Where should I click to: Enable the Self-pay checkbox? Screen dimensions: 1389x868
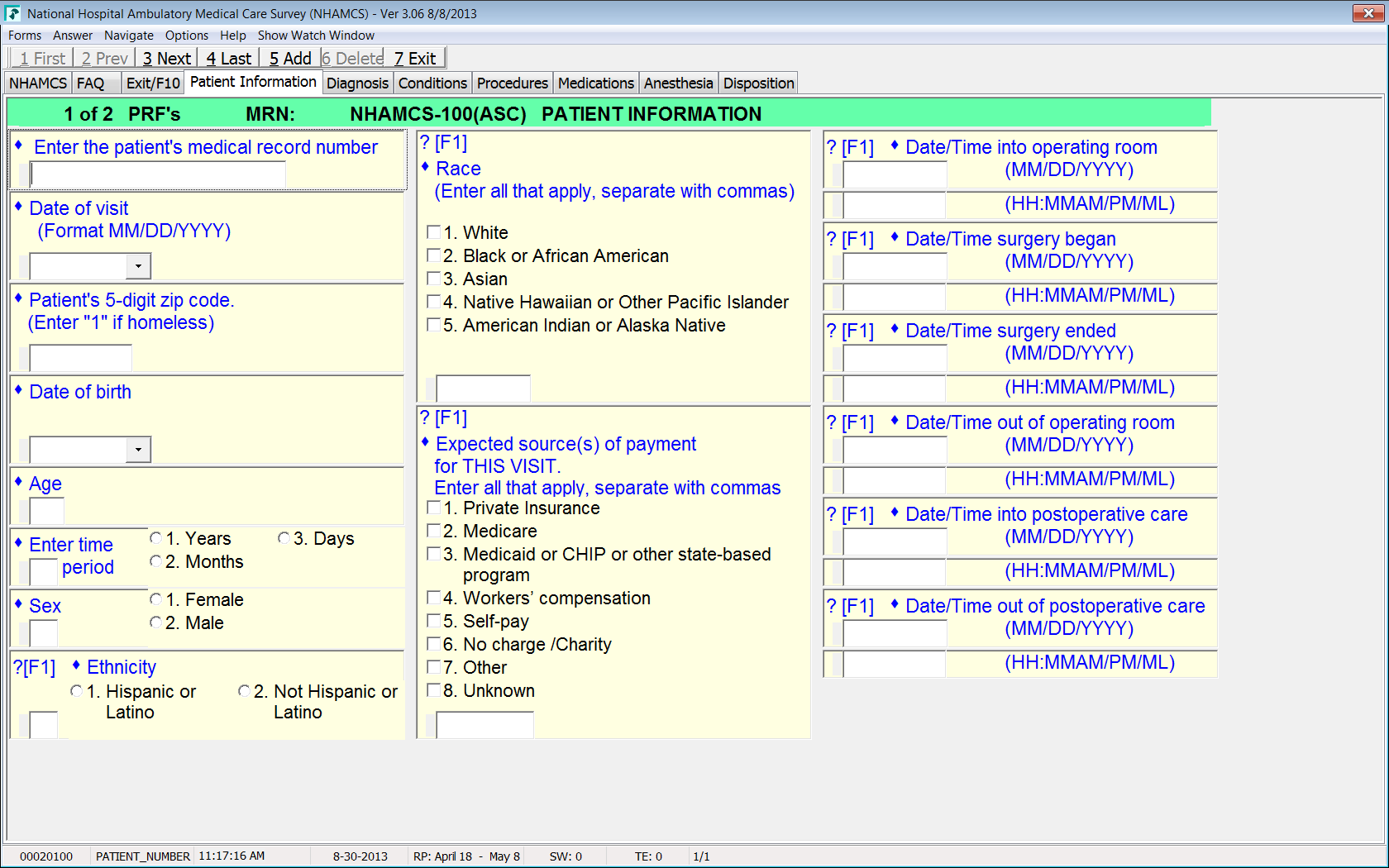(433, 621)
